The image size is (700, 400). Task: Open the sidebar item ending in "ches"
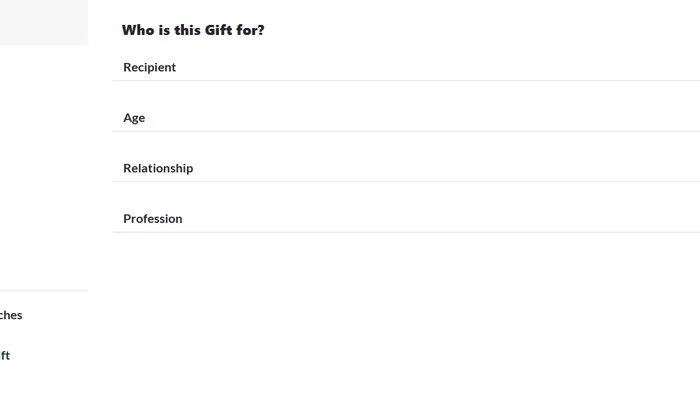point(11,315)
